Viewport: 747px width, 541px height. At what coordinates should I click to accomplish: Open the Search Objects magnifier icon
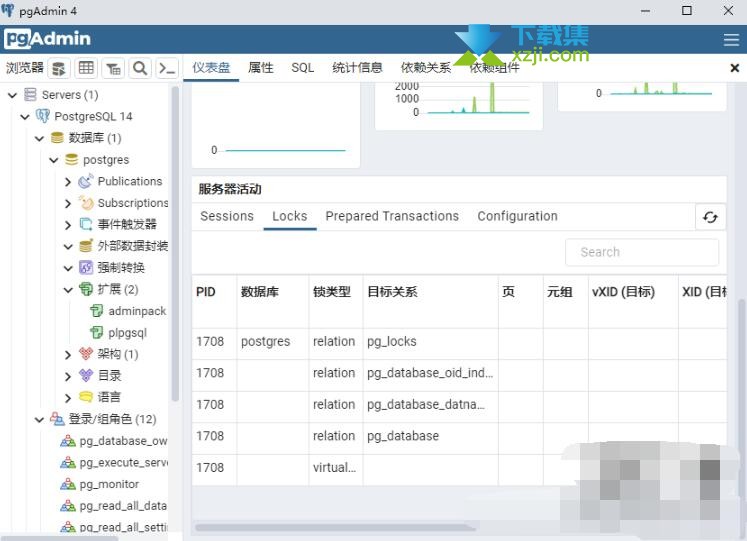(x=140, y=68)
